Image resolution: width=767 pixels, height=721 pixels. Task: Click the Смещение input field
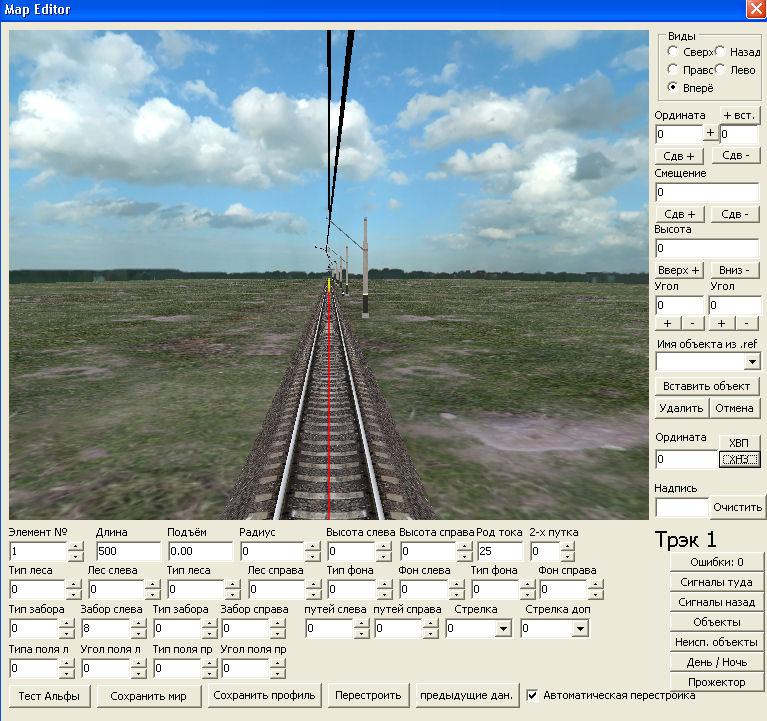coord(706,192)
